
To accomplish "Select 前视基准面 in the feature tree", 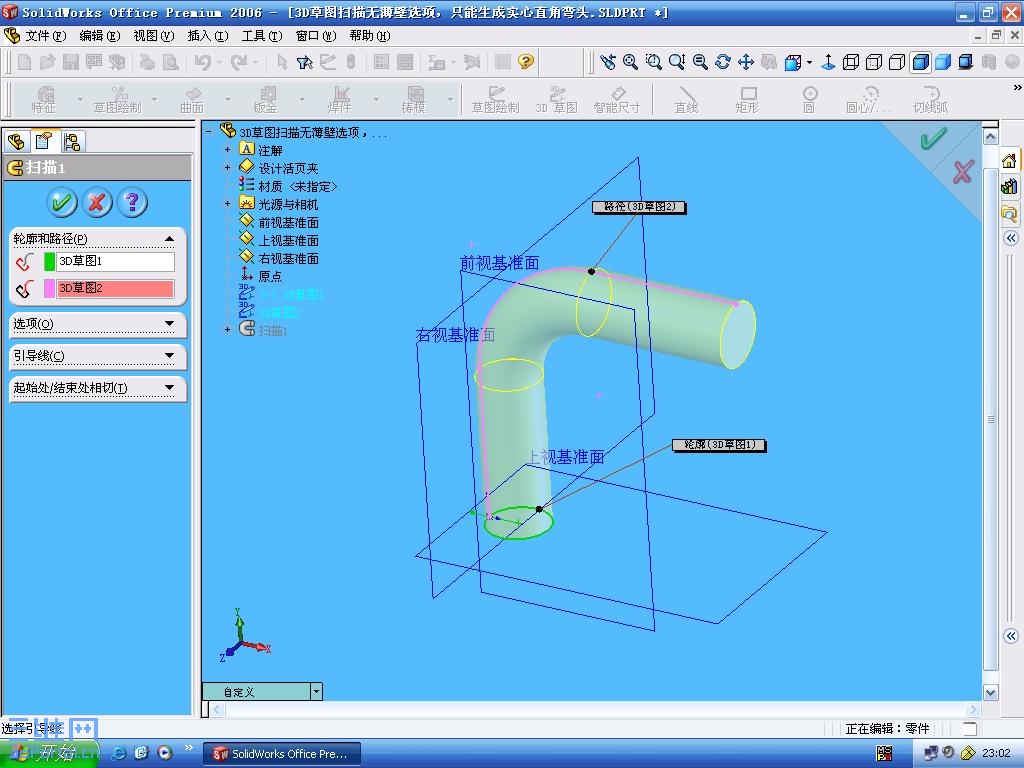I will point(288,223).
